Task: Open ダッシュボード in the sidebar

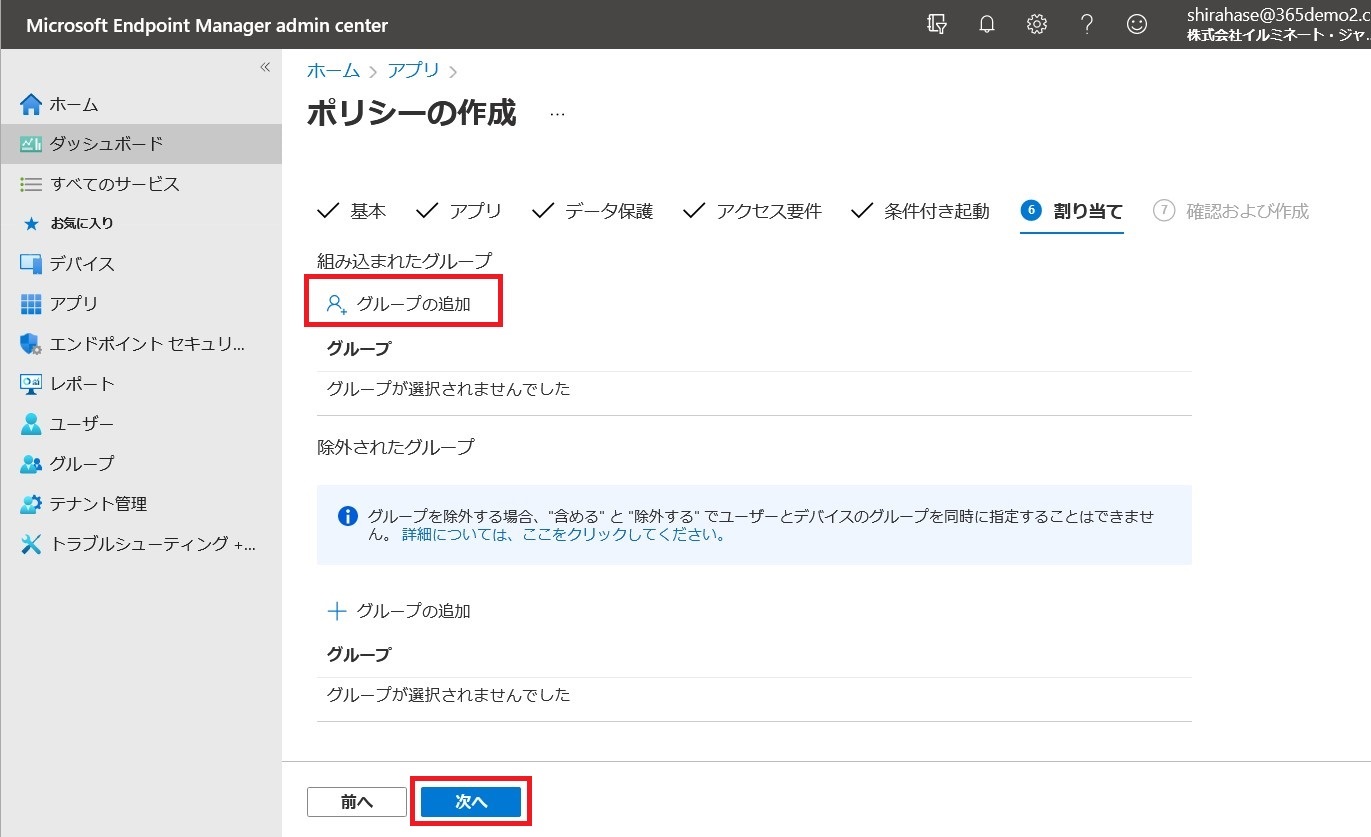Action: tap(141, 144)
